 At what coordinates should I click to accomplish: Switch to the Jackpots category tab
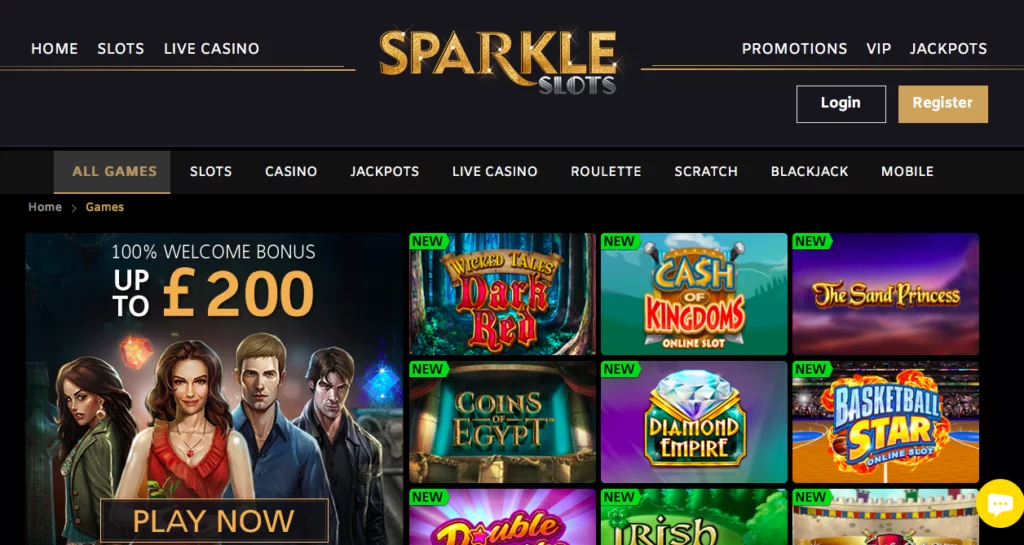[x=384, y=172]
